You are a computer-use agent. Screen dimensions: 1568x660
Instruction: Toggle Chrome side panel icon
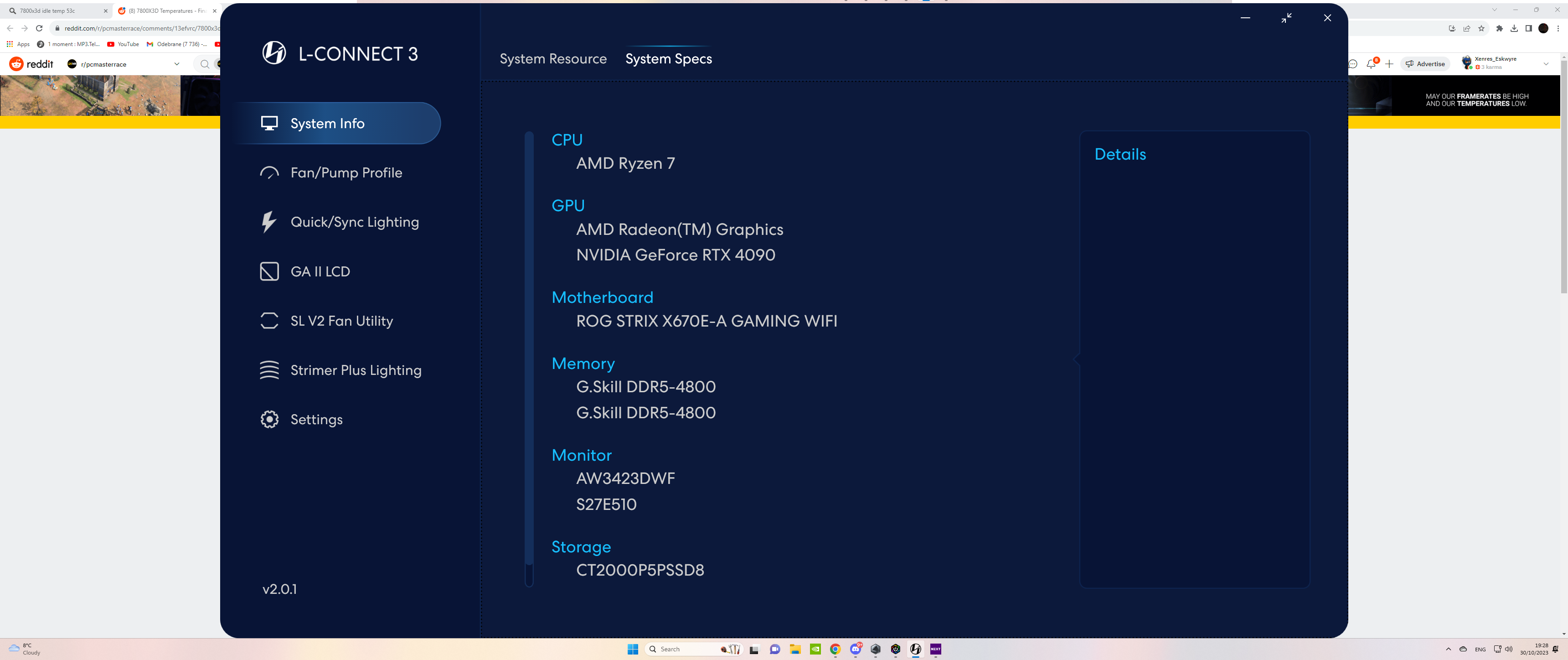1528,28
